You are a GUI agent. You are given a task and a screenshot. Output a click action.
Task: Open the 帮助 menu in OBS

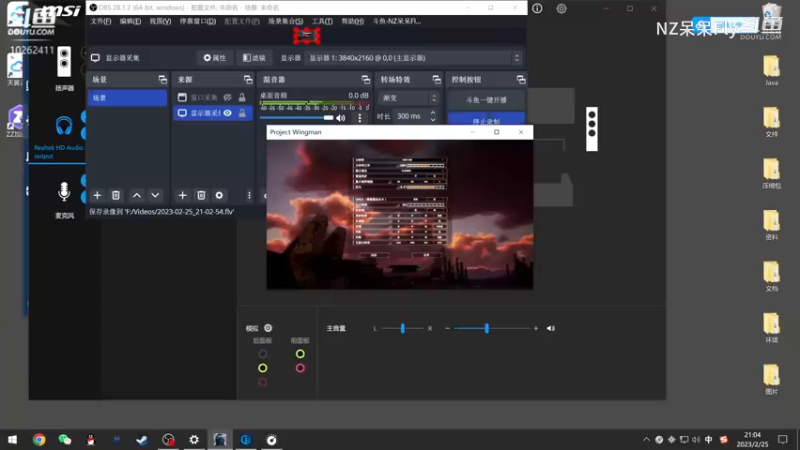(x=353, y=21)
